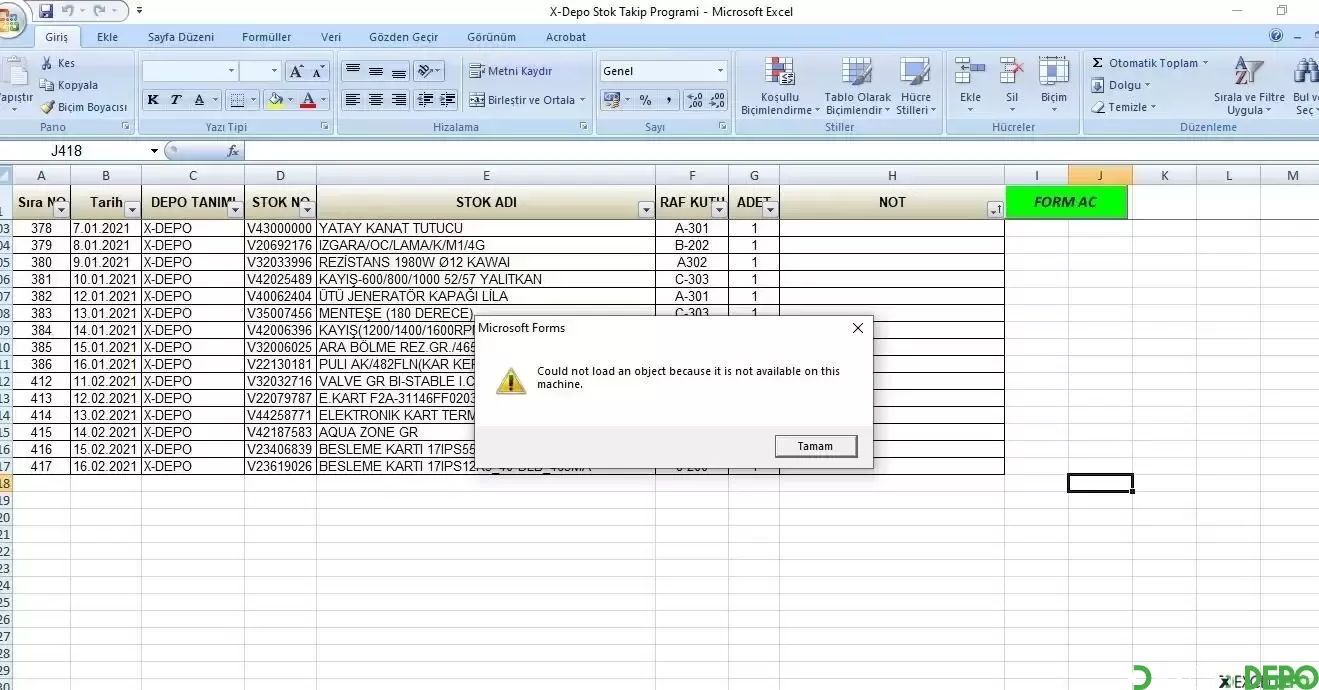Open font name combo box
Screen dimensions: 1319x690
[x=190, y=71]
